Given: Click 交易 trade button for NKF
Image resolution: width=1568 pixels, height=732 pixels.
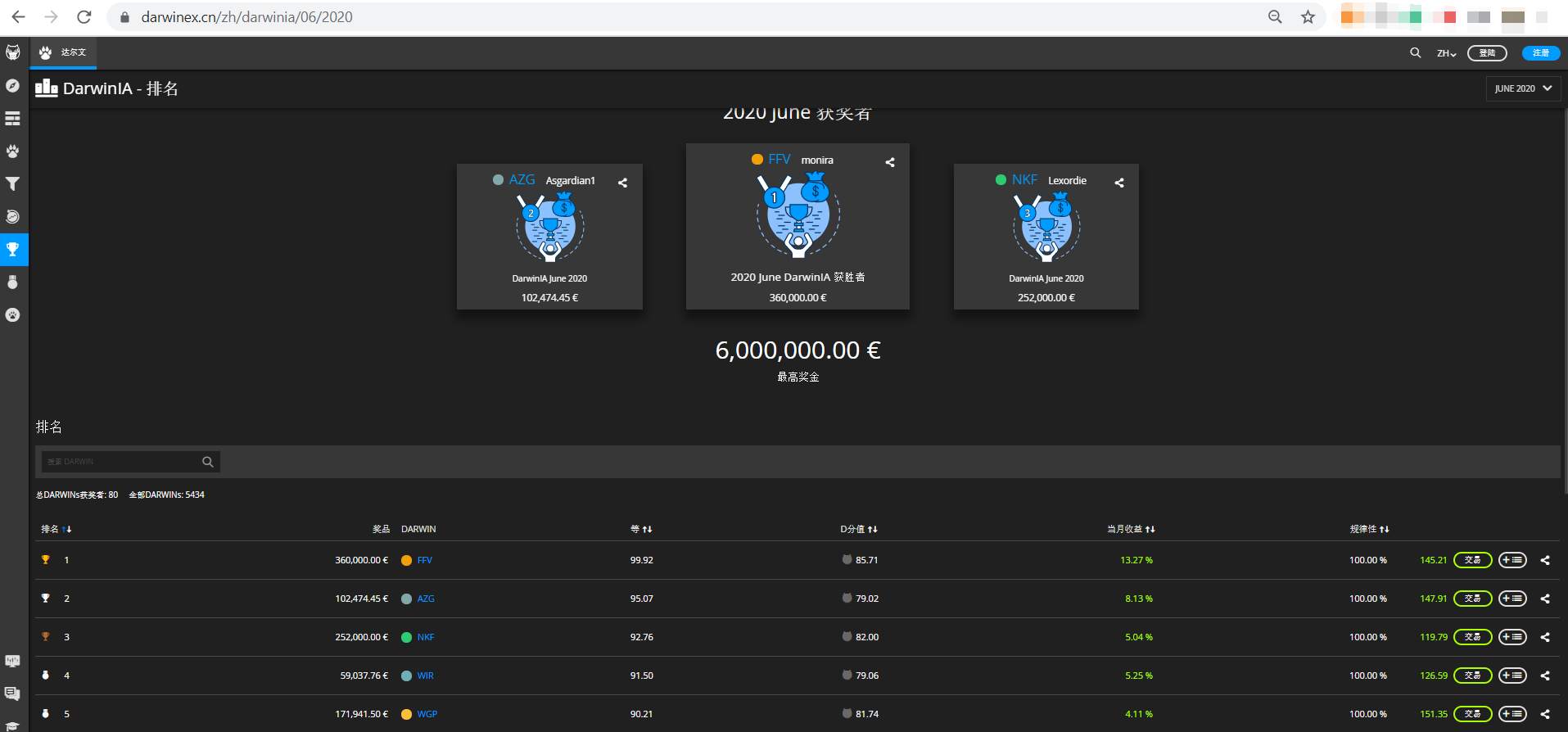Looking at the screenshot, I should pos(1472,637).
